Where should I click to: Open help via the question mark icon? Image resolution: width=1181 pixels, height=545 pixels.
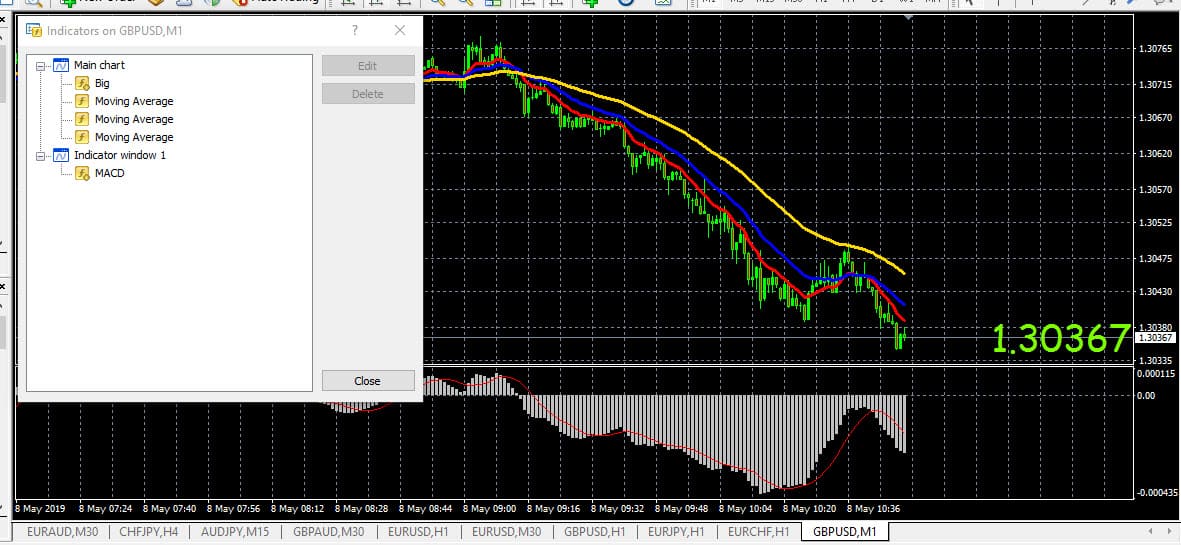pos(355,31)
